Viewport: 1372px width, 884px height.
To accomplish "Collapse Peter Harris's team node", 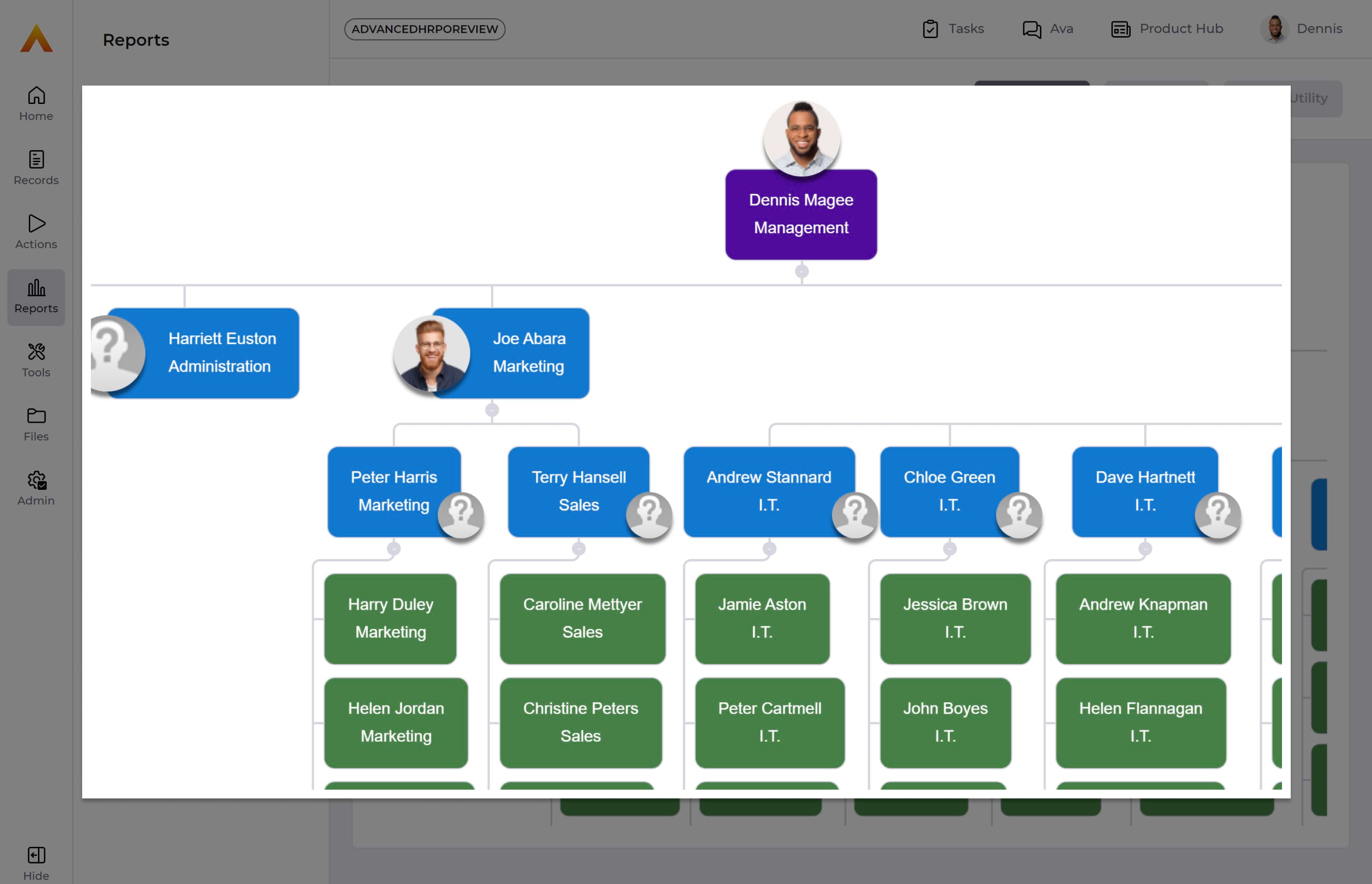I will pos(393,549).
